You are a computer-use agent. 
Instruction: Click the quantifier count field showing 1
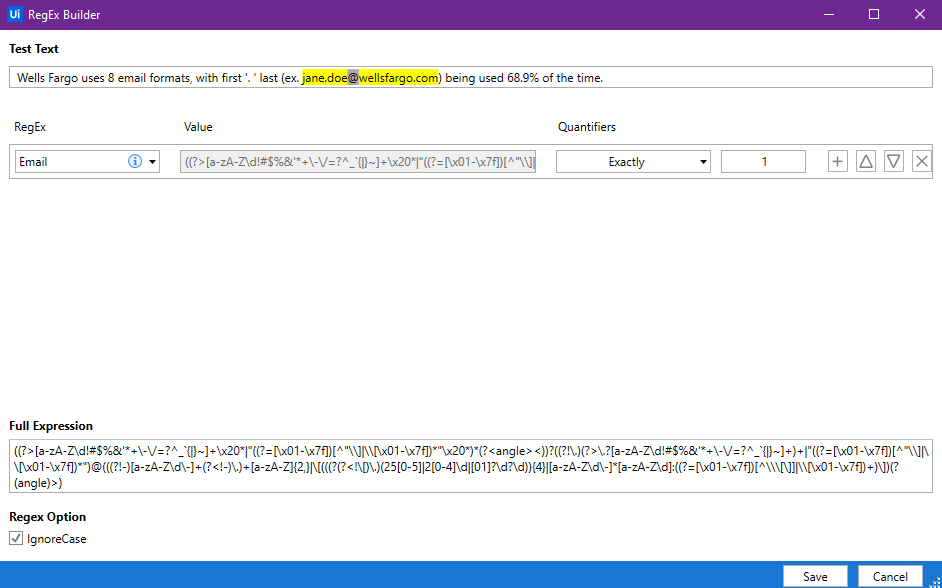click(x=763, y=162)
